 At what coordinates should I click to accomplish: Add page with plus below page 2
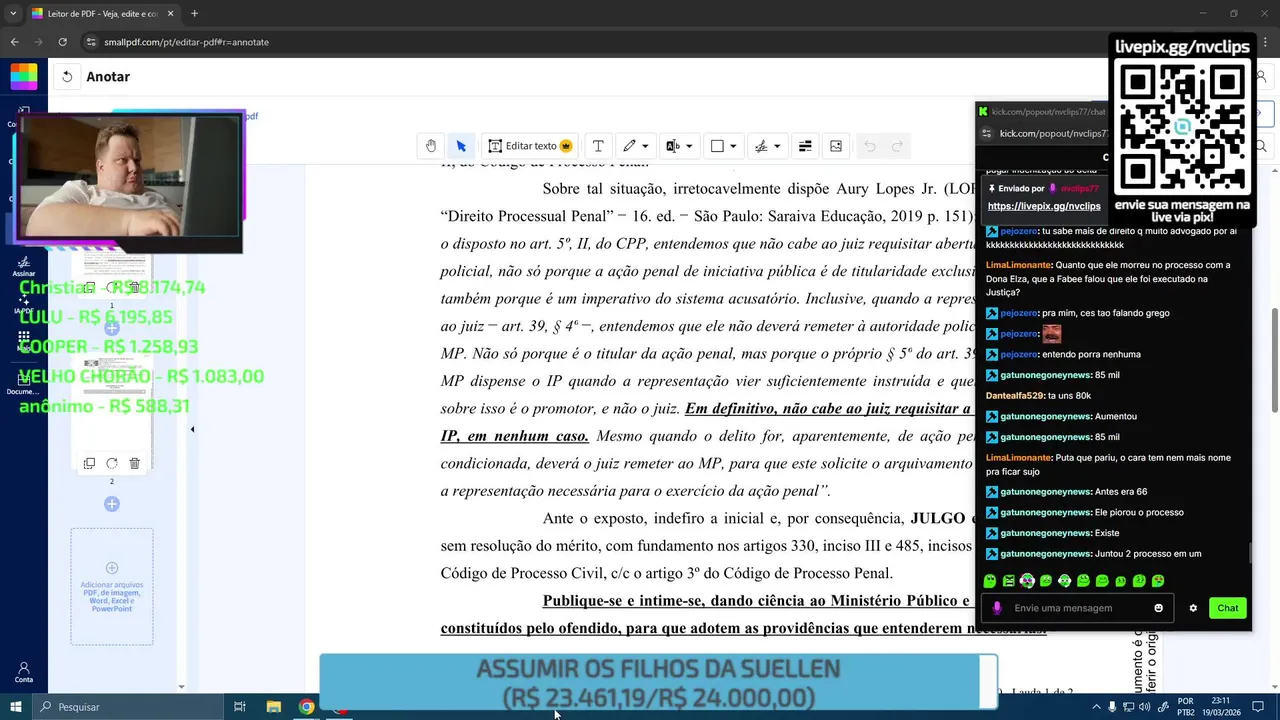112,504
